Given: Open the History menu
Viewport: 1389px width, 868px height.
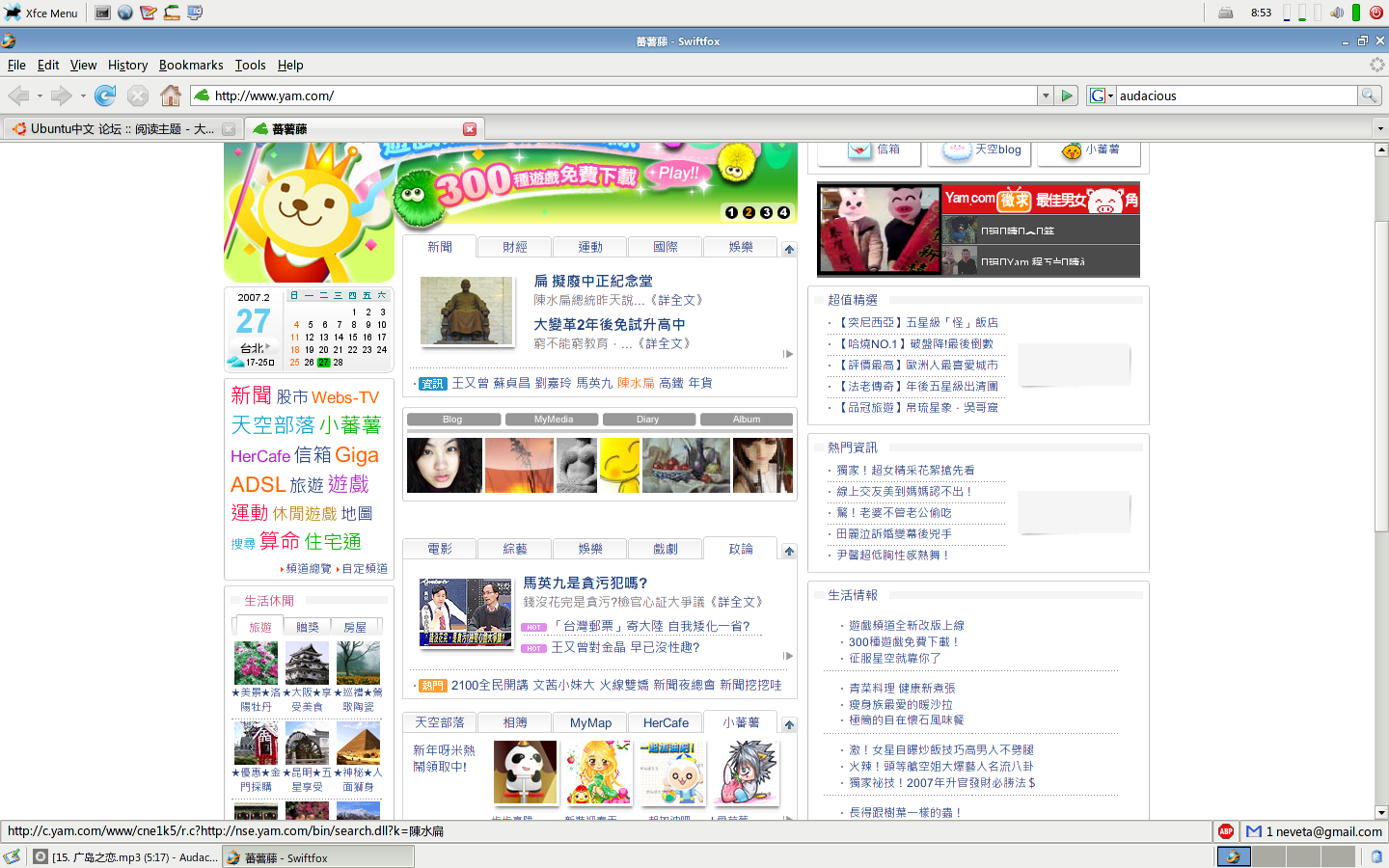Looking at the screenshot, I should pyautogui.click(x=127, y=65).
